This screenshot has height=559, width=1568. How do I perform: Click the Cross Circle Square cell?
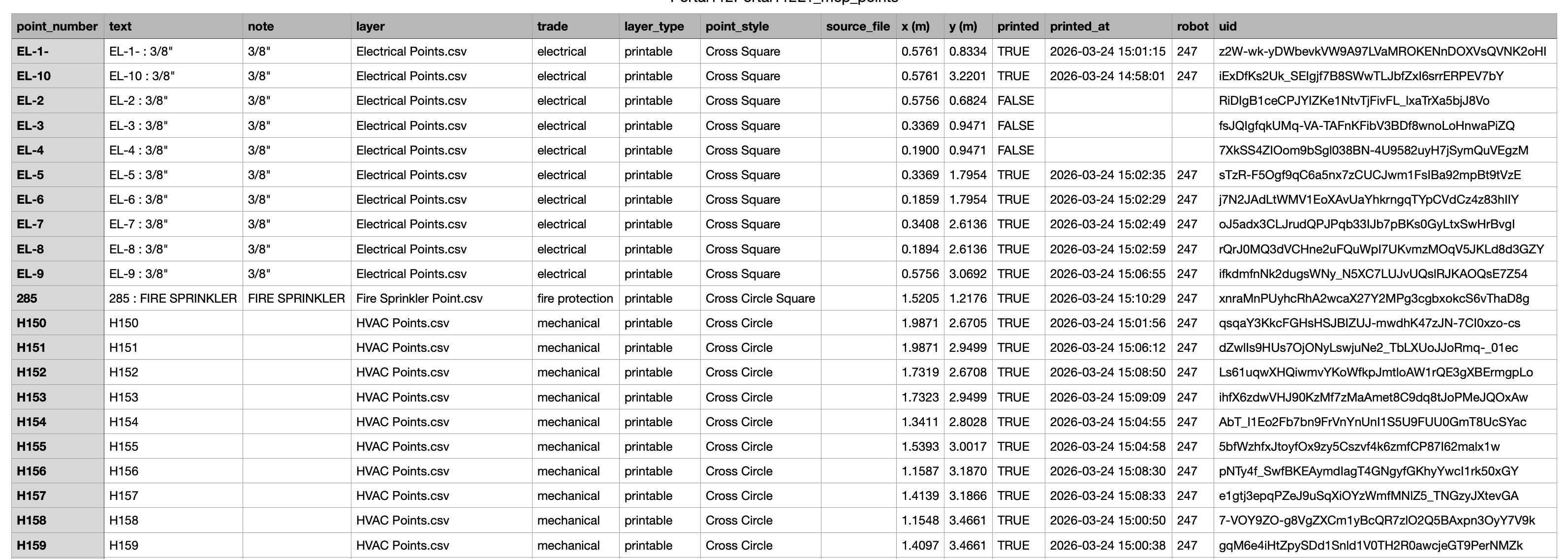[760, 298]
